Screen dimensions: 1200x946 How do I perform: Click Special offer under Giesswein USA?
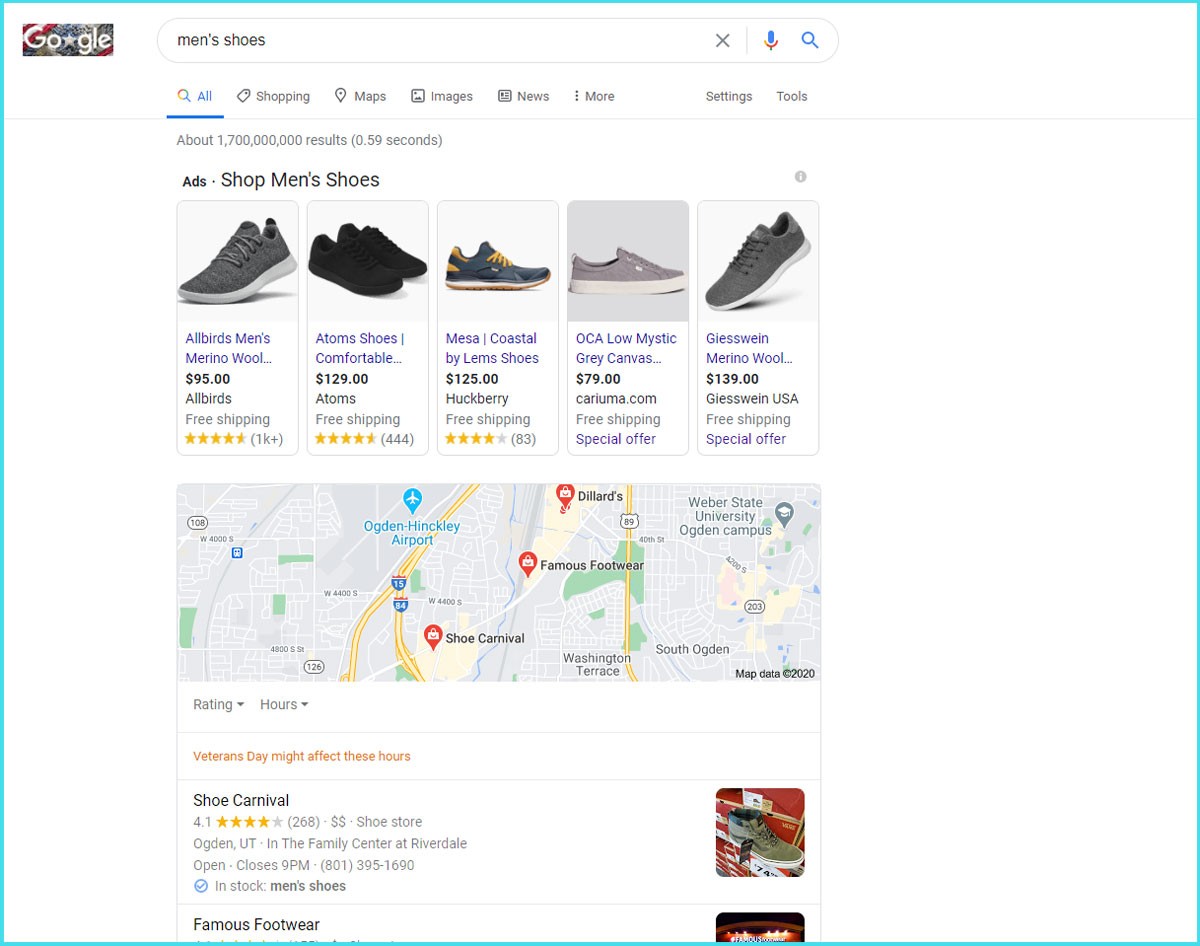pyautogui.click(x=746, y=439)
